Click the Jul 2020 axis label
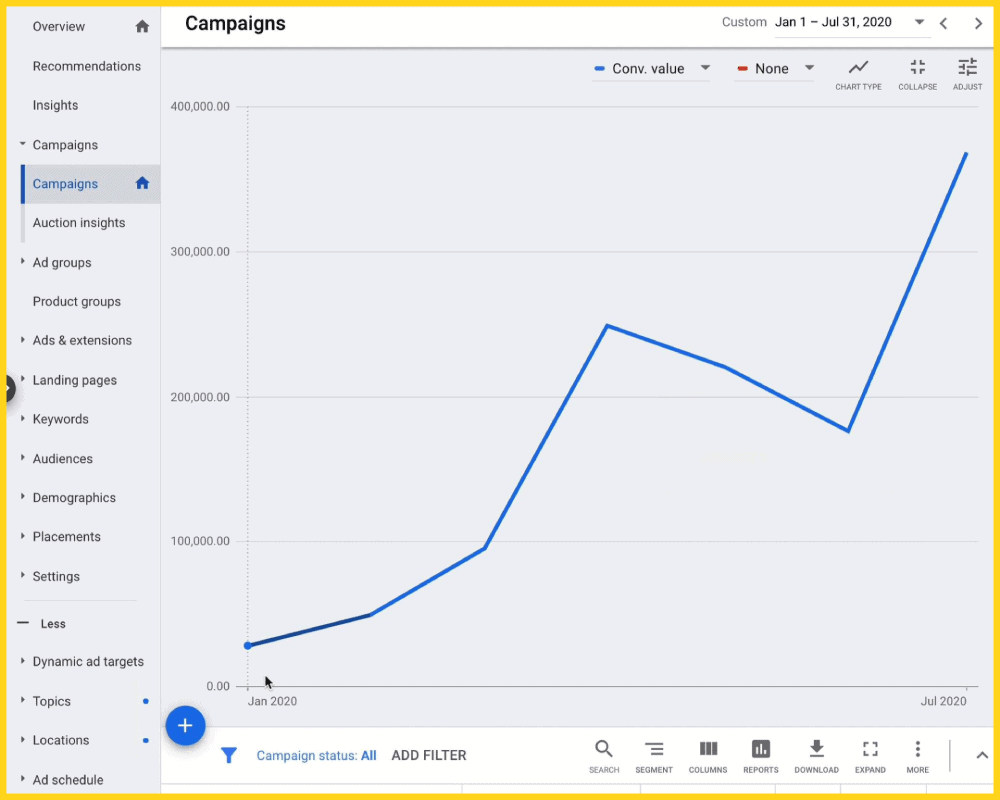Viewport: 1000px width, 800px height. click(943, 701)
